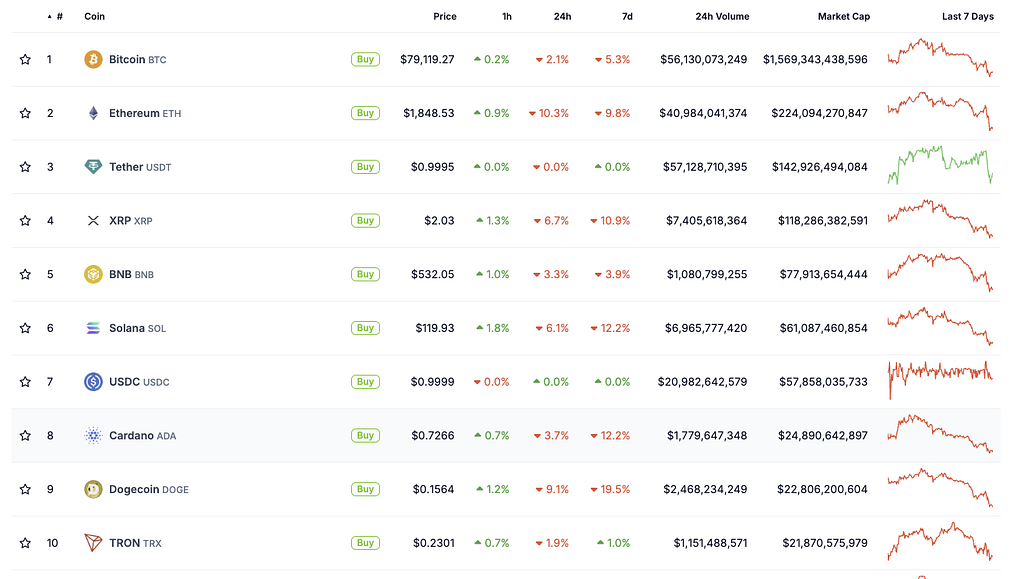Screen dimensions: 1024x579
Task: Click the Dogecoin logo icon
Action: click(x=93, y=489)
